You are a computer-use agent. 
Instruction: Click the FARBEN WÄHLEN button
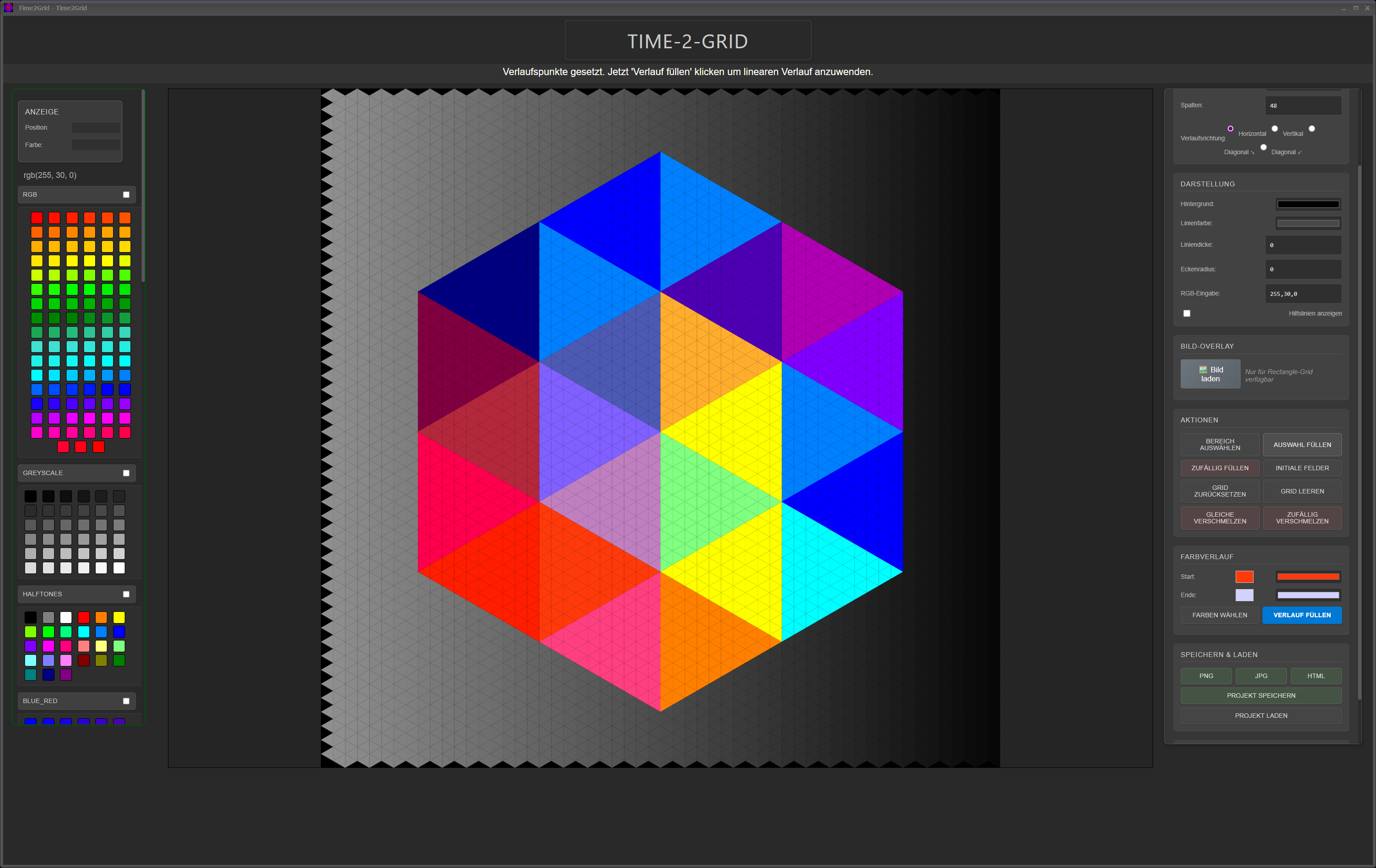(x=1220, y=615)
